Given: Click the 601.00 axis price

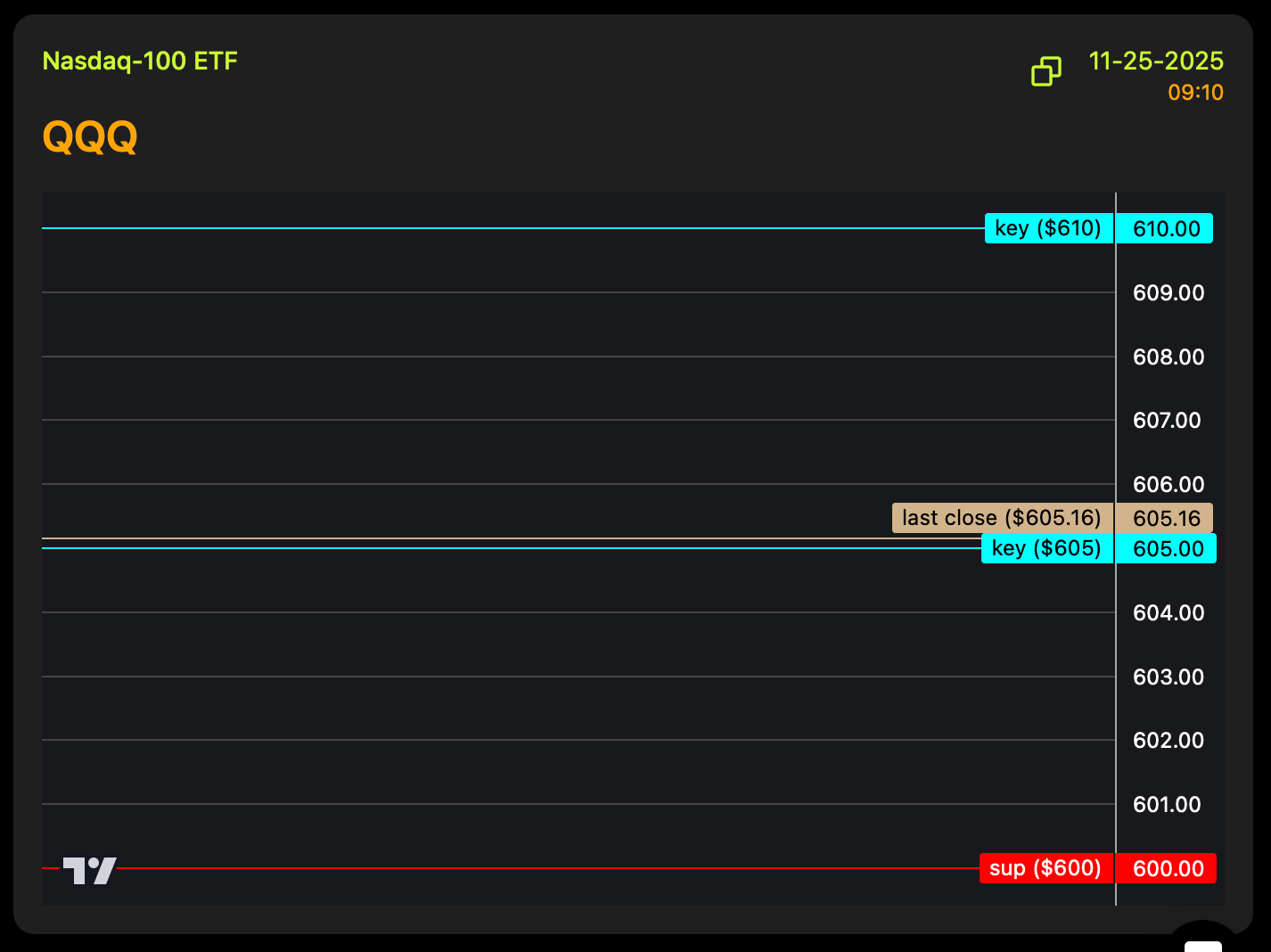Looking at the screenshot, I should tap(1167, 805).
